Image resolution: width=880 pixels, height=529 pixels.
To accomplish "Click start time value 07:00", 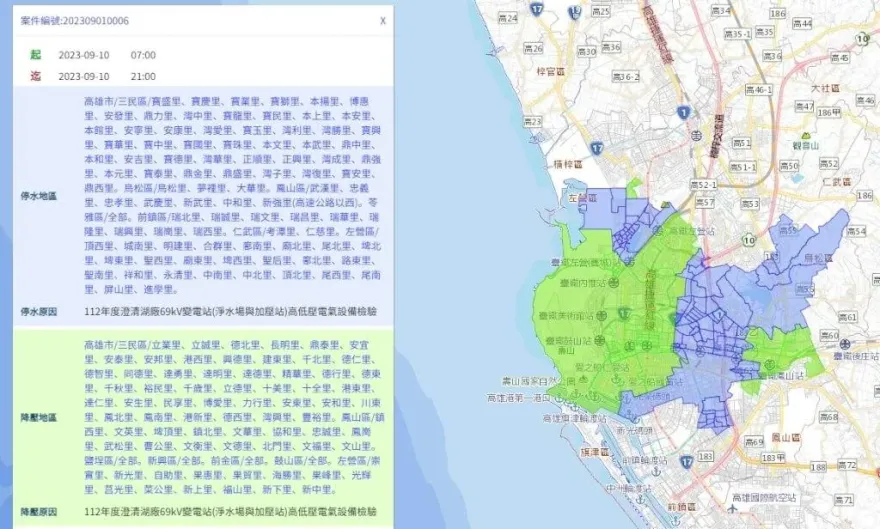I will coord(143,55).
